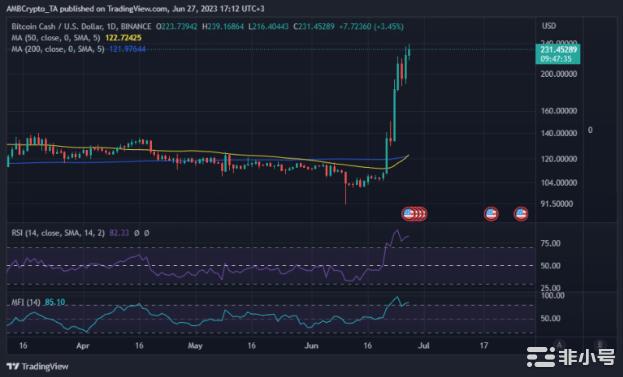This screenshot has height=377, width=623.
Task: Click the RSI (14, close, SMA, 14, 2) indicator label
Action: pos(58,233)
